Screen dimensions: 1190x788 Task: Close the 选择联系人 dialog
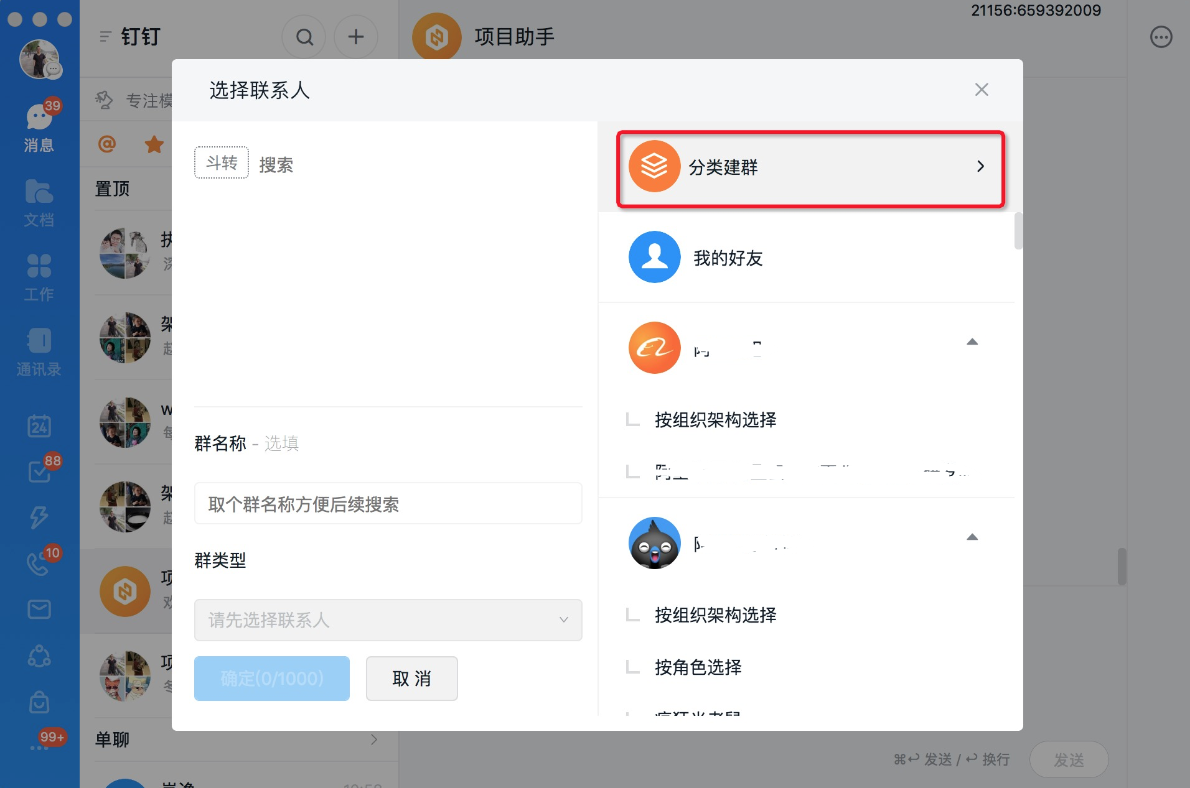[981, 90]
